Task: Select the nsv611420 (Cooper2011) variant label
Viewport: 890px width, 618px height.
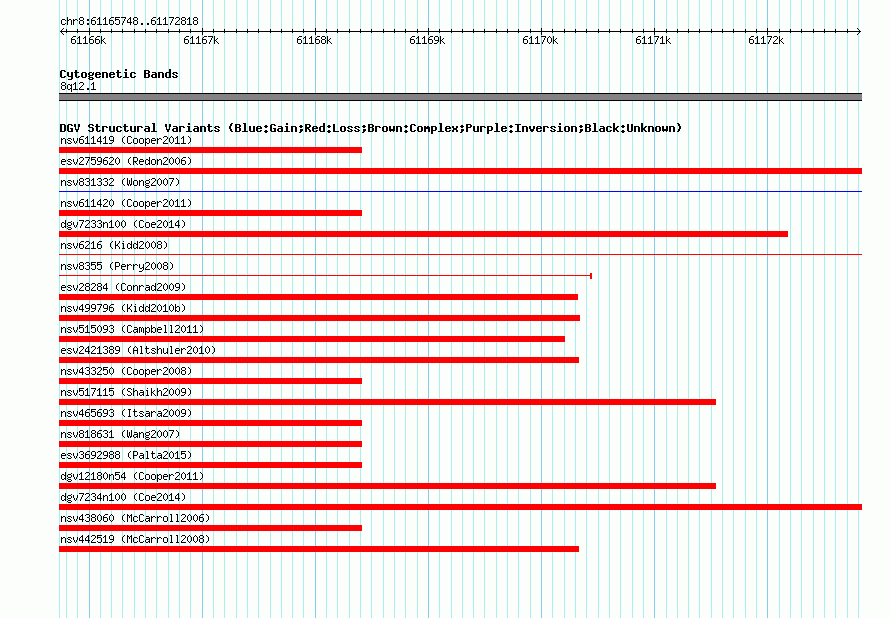Action: click(x=126, y=203)
